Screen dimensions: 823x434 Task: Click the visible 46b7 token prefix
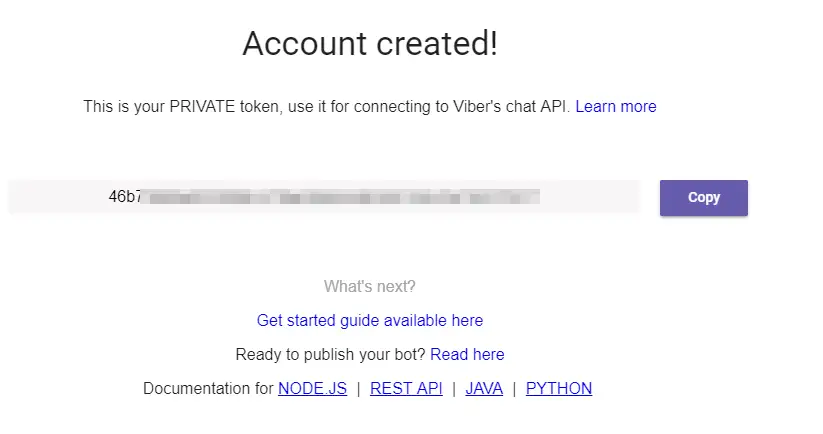pos(125,197)
